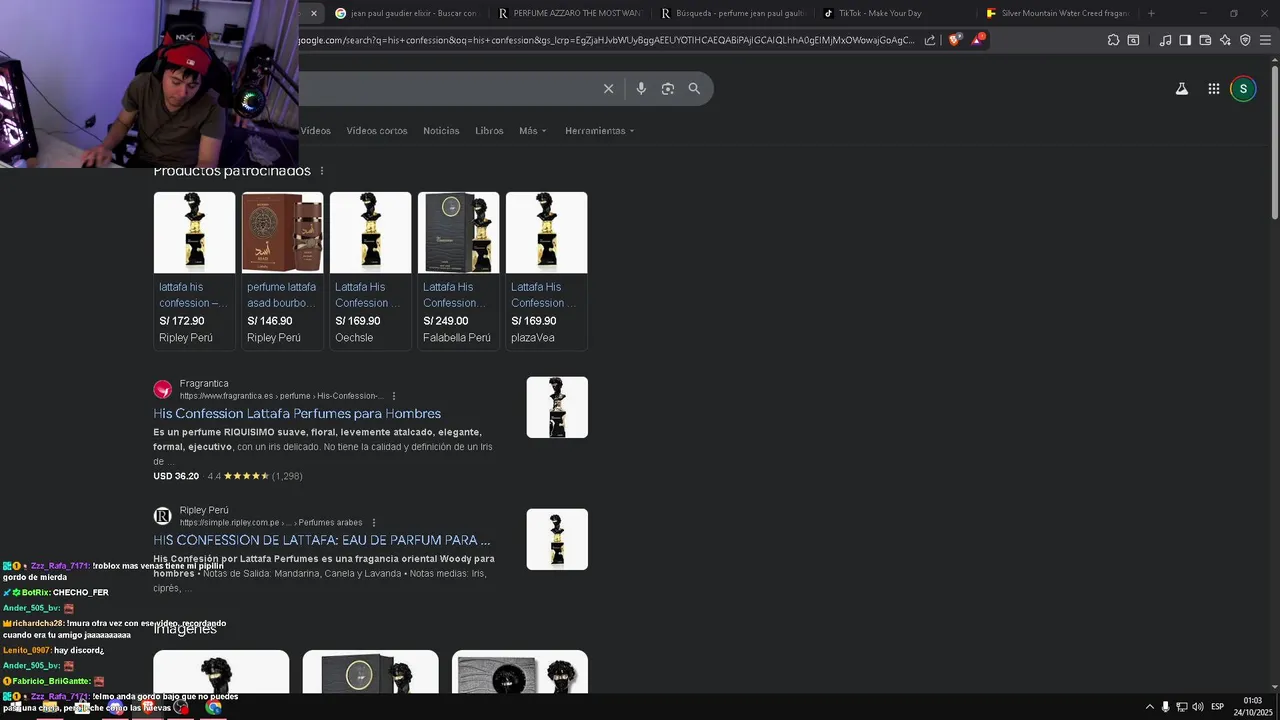Clear the Google search box text

pyautogui.click(x=608, y=89)
